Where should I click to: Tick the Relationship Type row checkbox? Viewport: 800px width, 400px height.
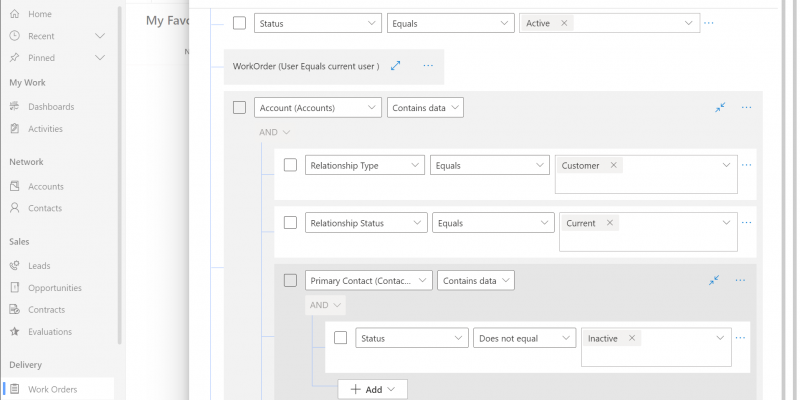[290, 165]
